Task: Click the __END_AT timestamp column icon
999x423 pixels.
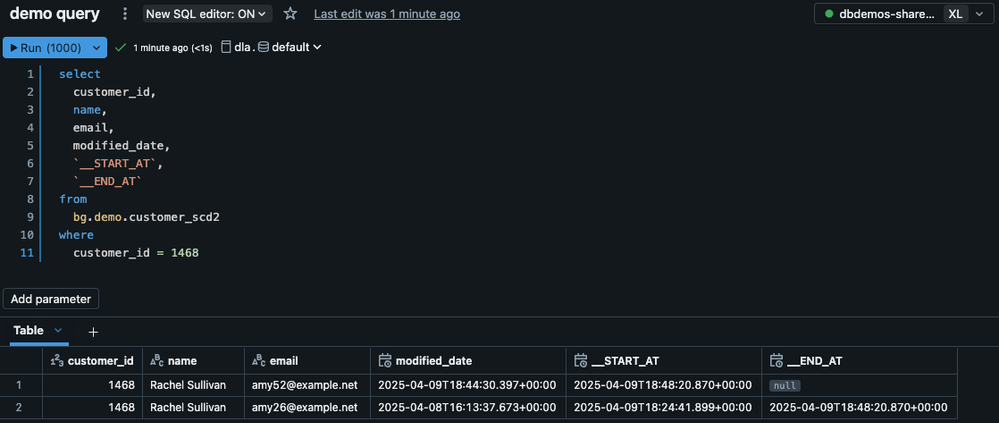Action: pos(776,361)
